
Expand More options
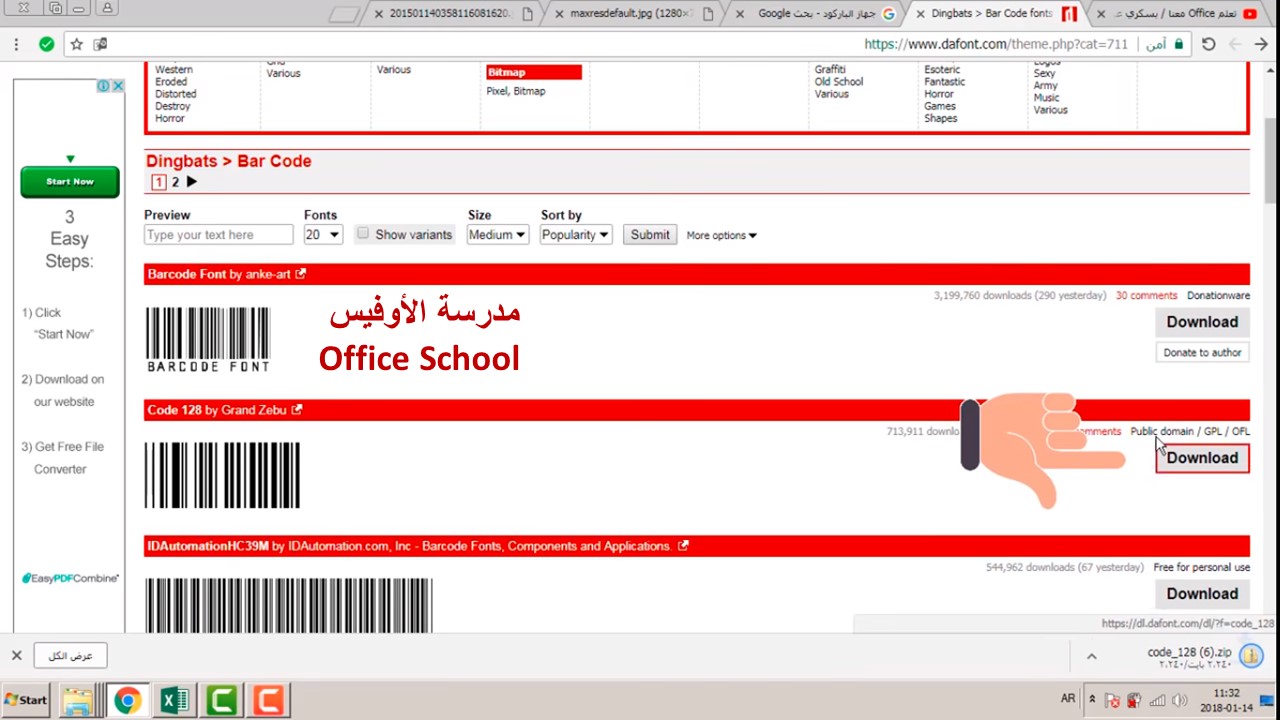coord(721,235)
